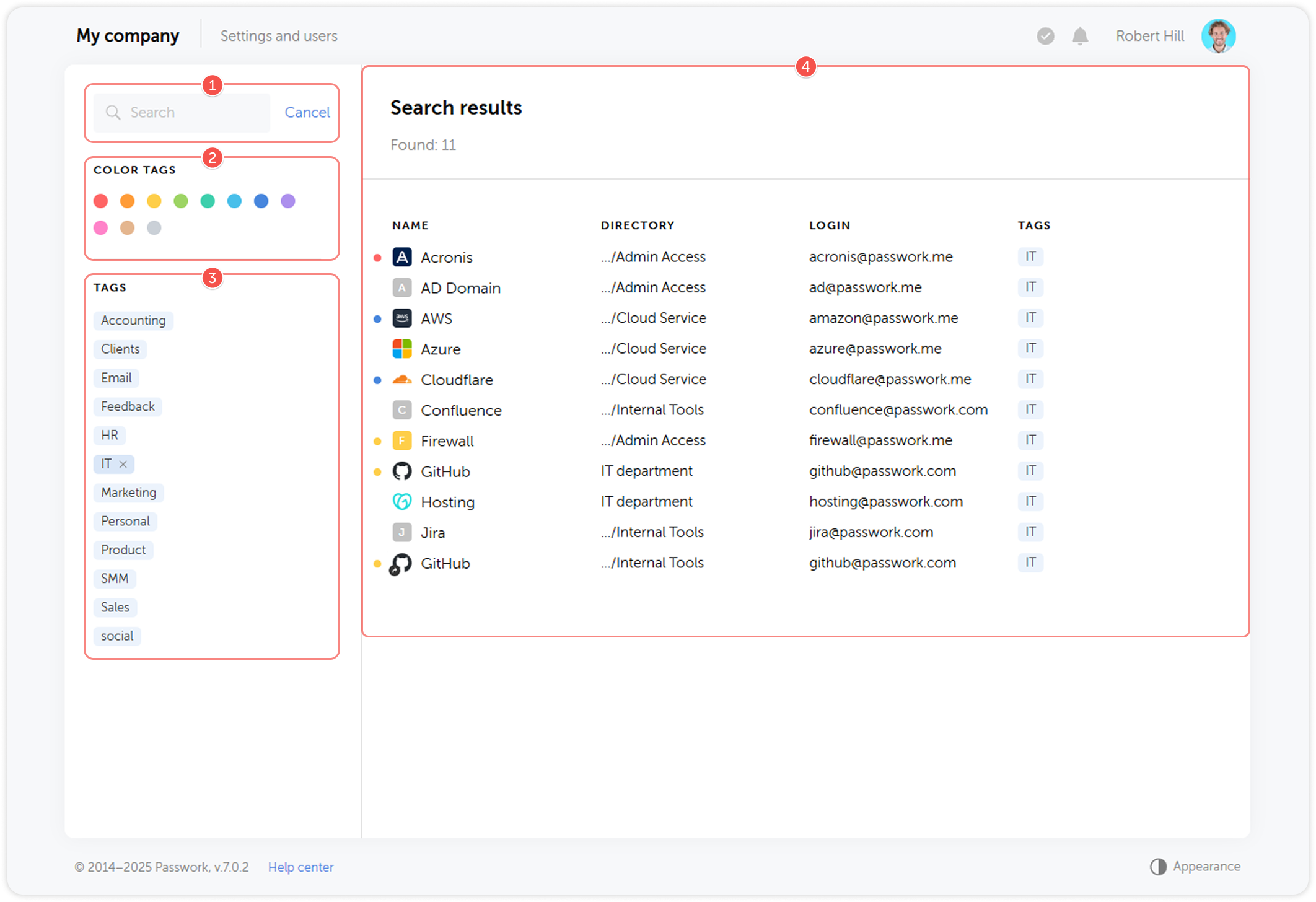Open Settings and users section
1316x902 pixels.
278,35
